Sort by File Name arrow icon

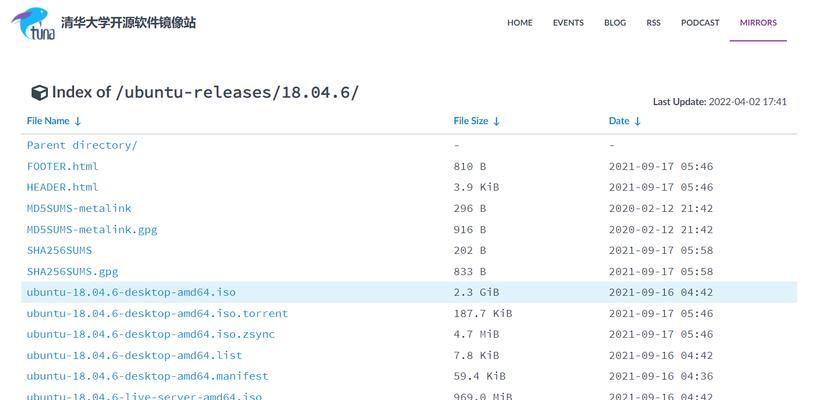tap(77, 121)
